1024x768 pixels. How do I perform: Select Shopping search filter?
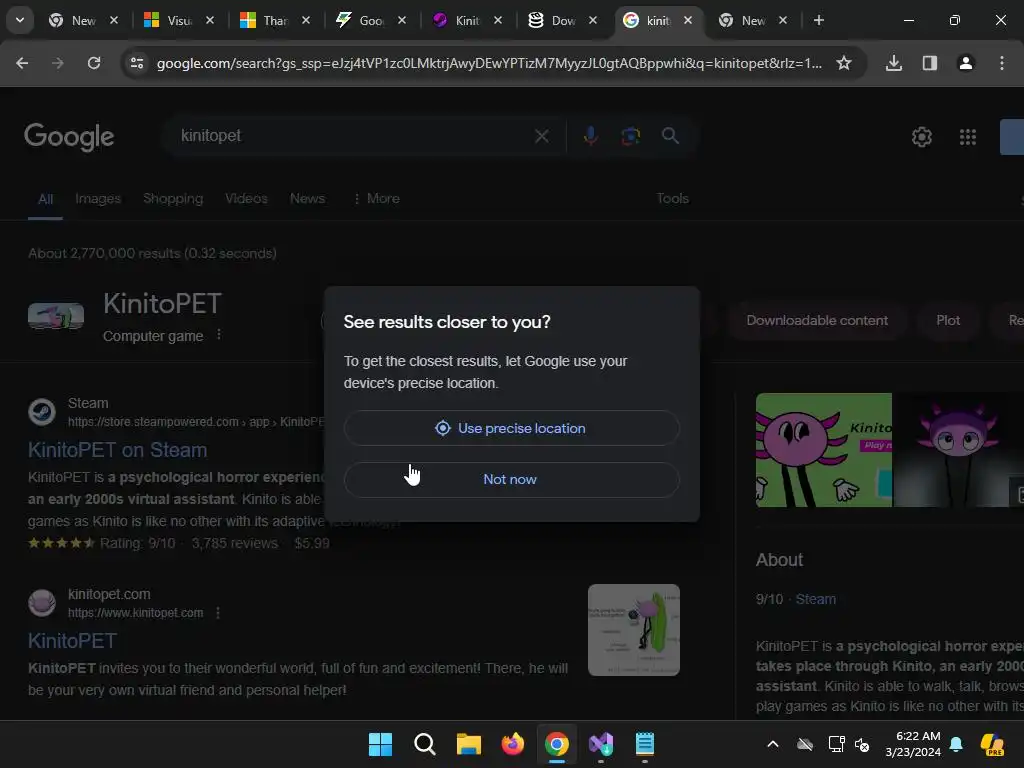pyautogui.click(x=173, y=199)
